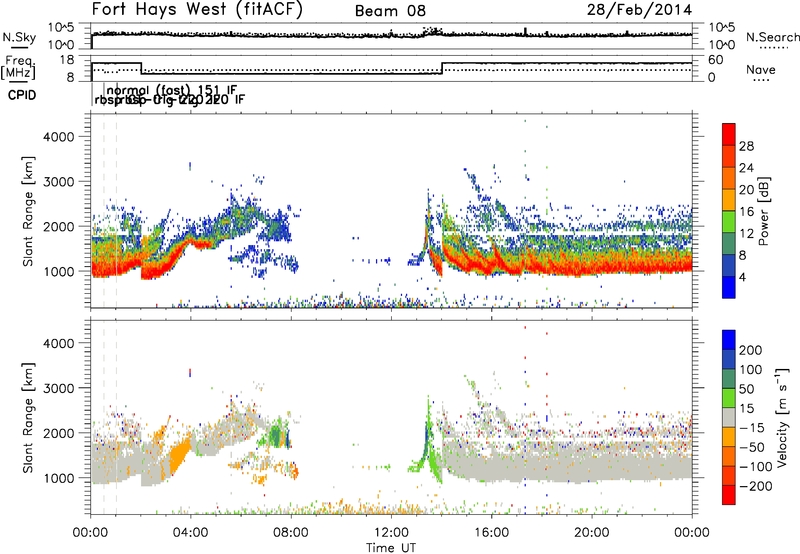
Task: Pick the blue bottom segment of power colorbar
Action: pyautogui.click(x=729, y=287)
